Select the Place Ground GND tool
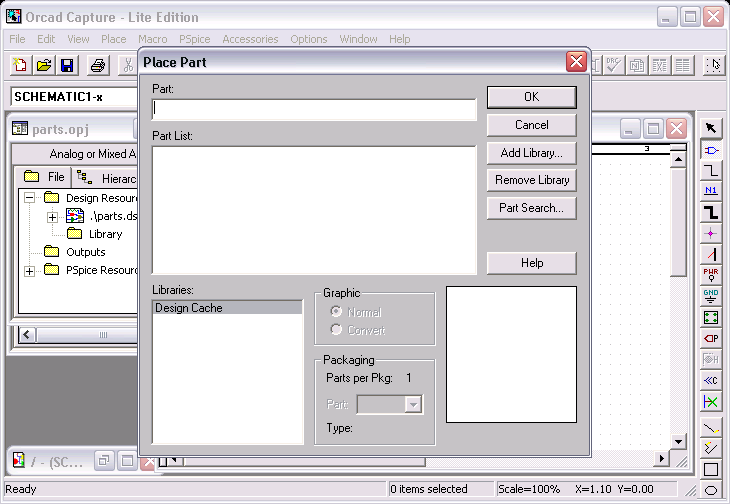Viewport: 730px width, 504px height. (x=710, y=296)
